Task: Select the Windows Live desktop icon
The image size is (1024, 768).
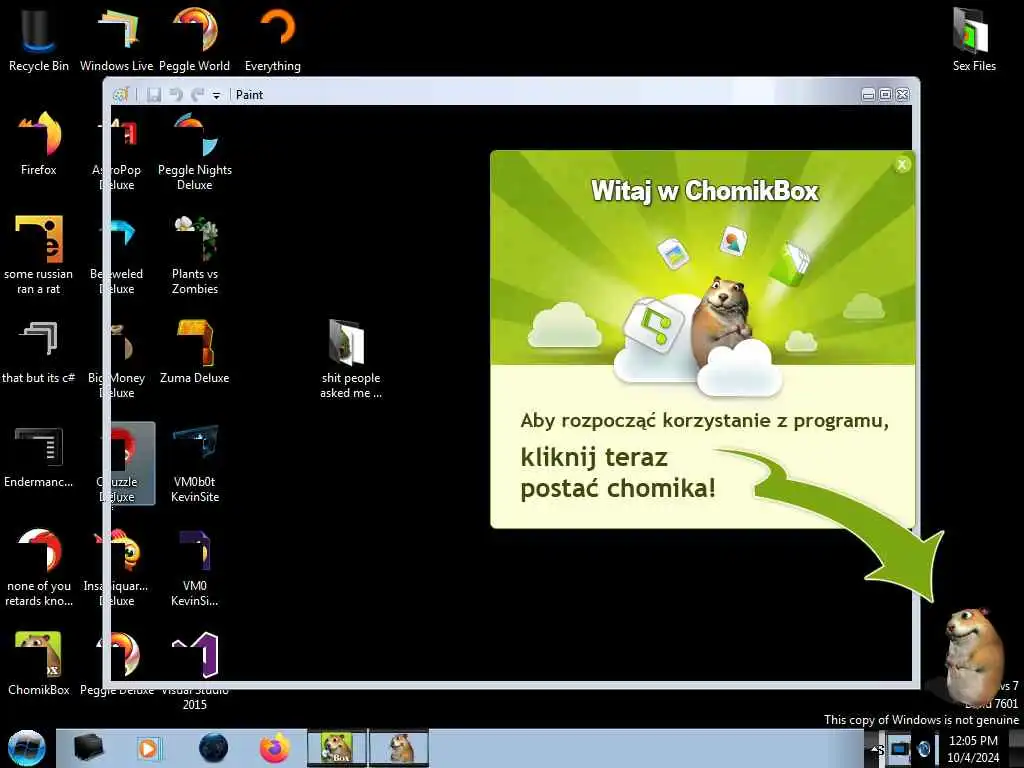Action: [116, 39]
